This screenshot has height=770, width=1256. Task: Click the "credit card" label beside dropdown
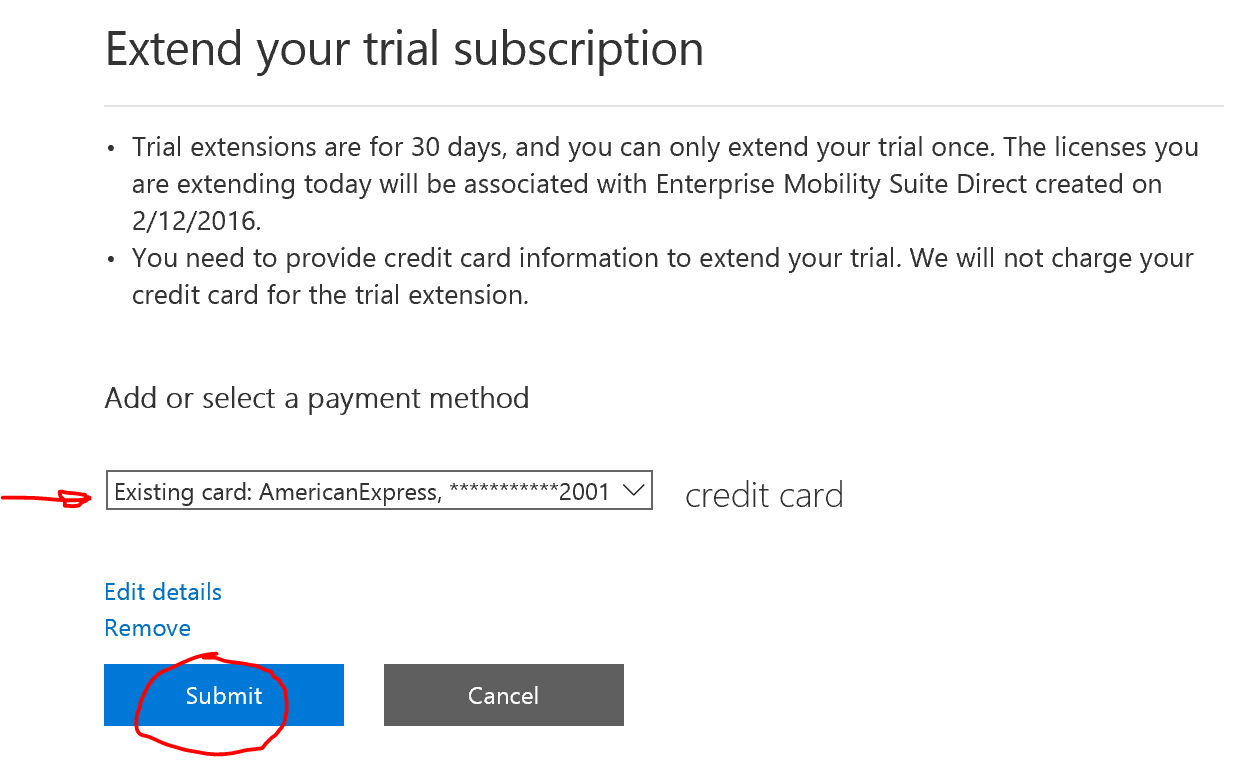[764, 495]
